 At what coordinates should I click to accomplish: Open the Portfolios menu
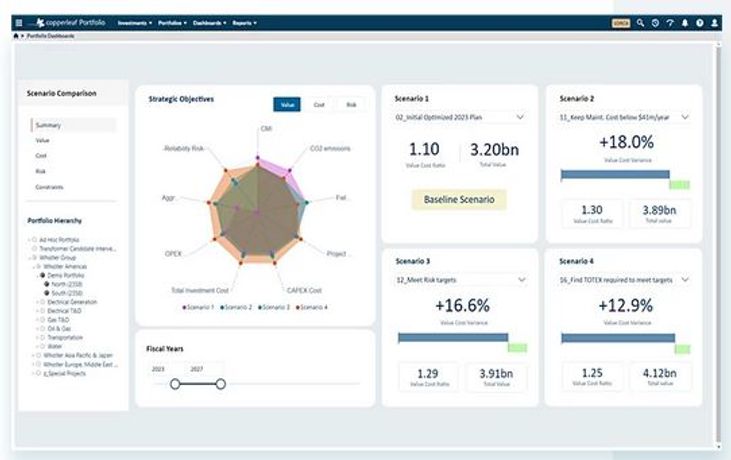(172, 23)
